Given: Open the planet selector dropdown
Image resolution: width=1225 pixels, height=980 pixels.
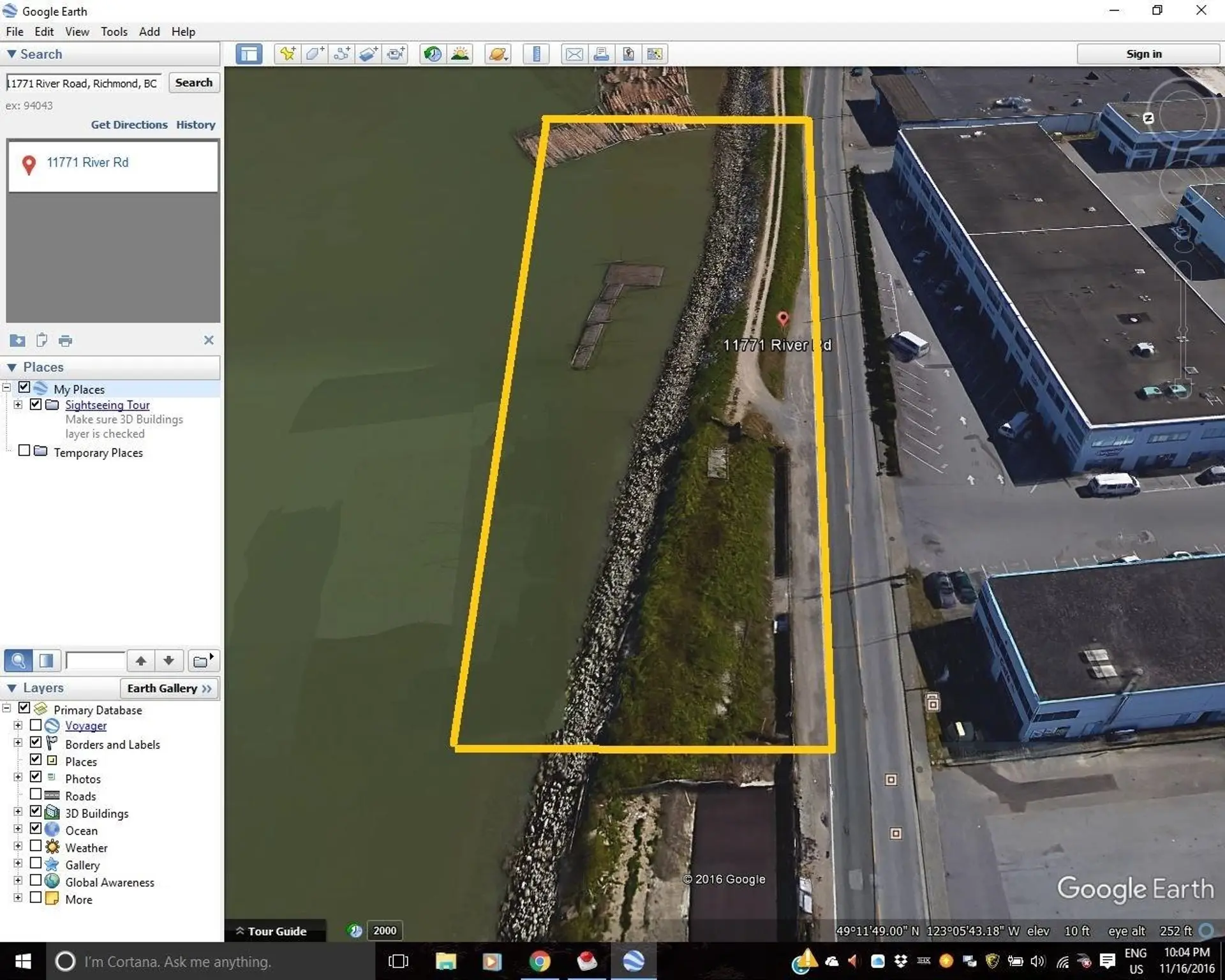Looking at the screenshot, I should pos(498,54).
